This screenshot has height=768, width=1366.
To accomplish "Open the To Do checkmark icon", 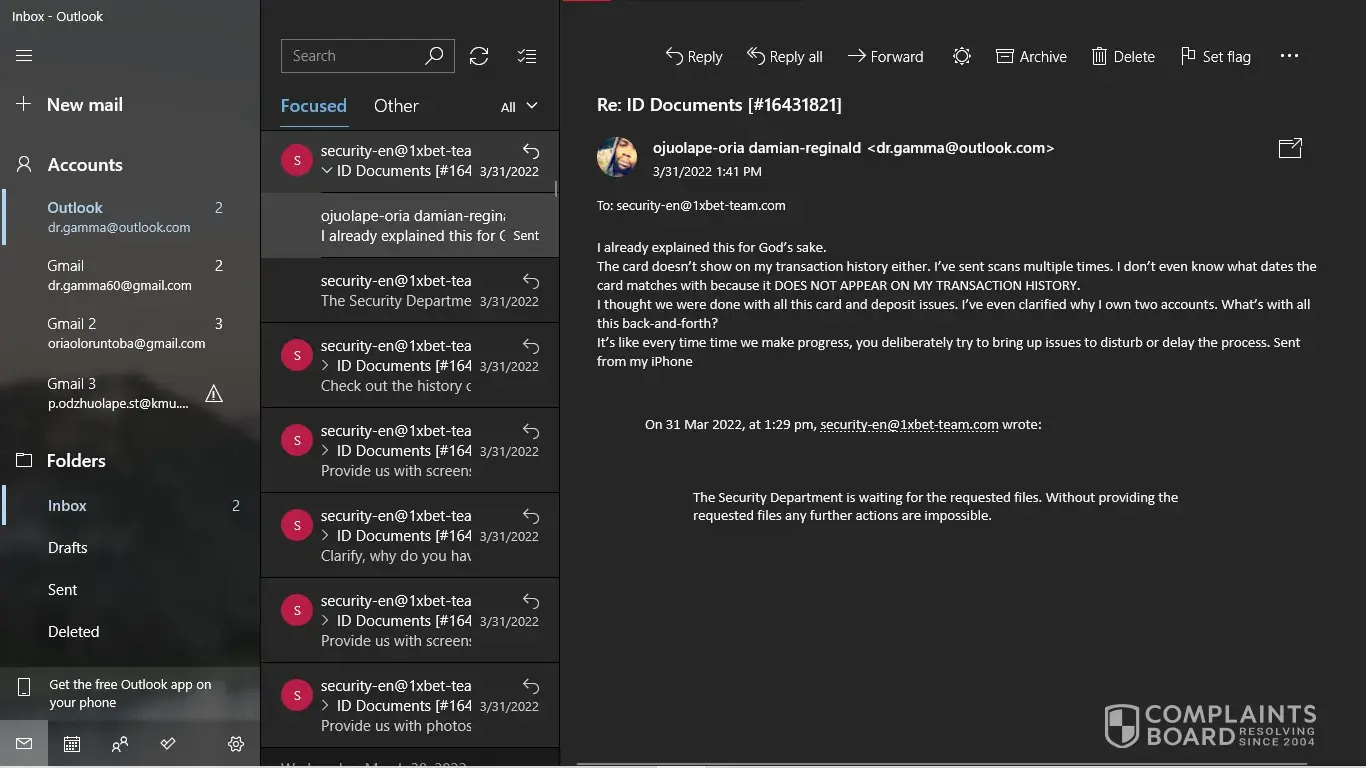I will (168, 744).
